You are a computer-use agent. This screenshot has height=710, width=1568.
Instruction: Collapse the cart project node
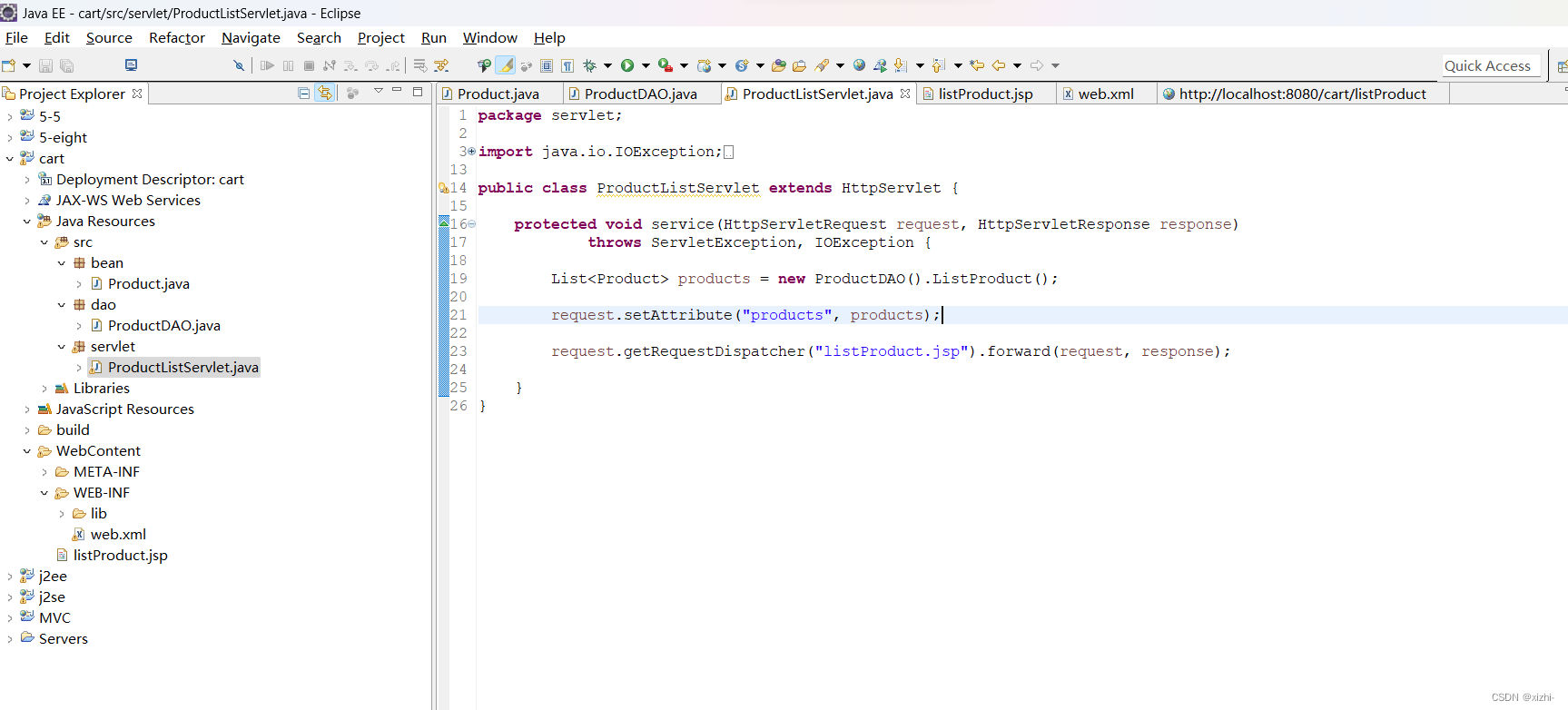pyautogui.click(x=10, y=159)
